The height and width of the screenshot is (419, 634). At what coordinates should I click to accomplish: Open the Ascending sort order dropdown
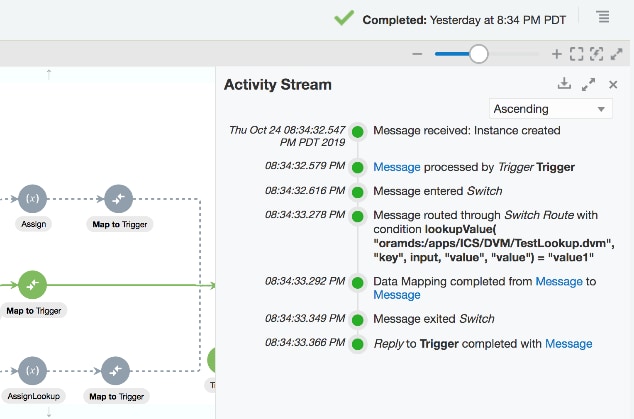(551, 108)
